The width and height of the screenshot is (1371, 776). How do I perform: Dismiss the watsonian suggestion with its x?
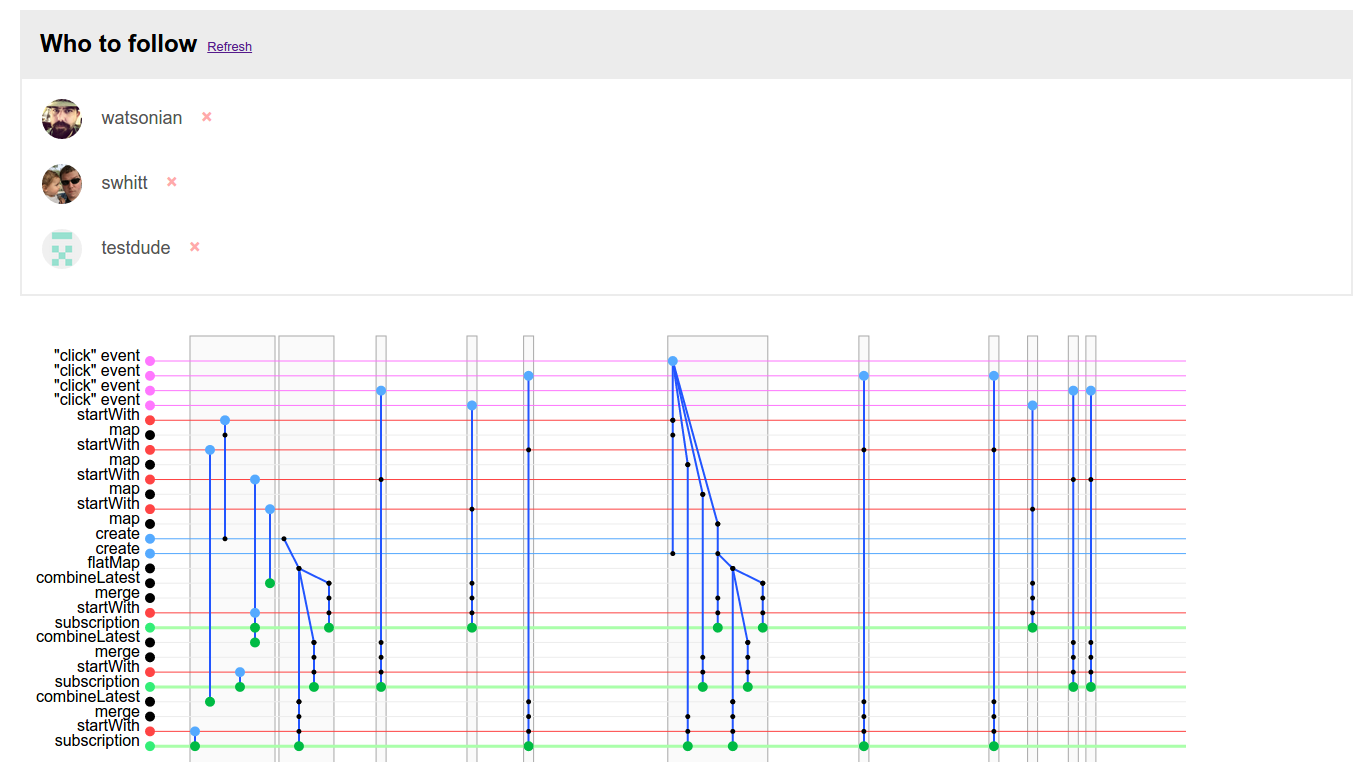207,117
